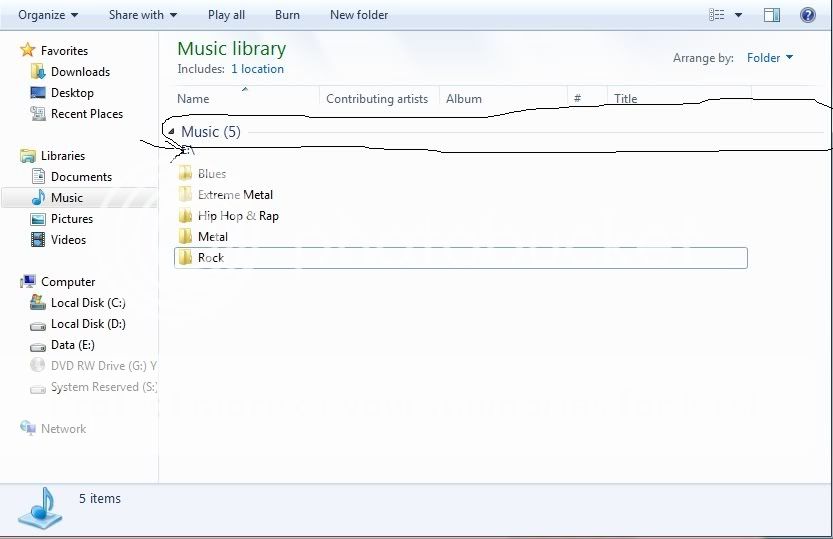Select the Rock folder name
The image size is (833, 539).
(x=211, y=258)
